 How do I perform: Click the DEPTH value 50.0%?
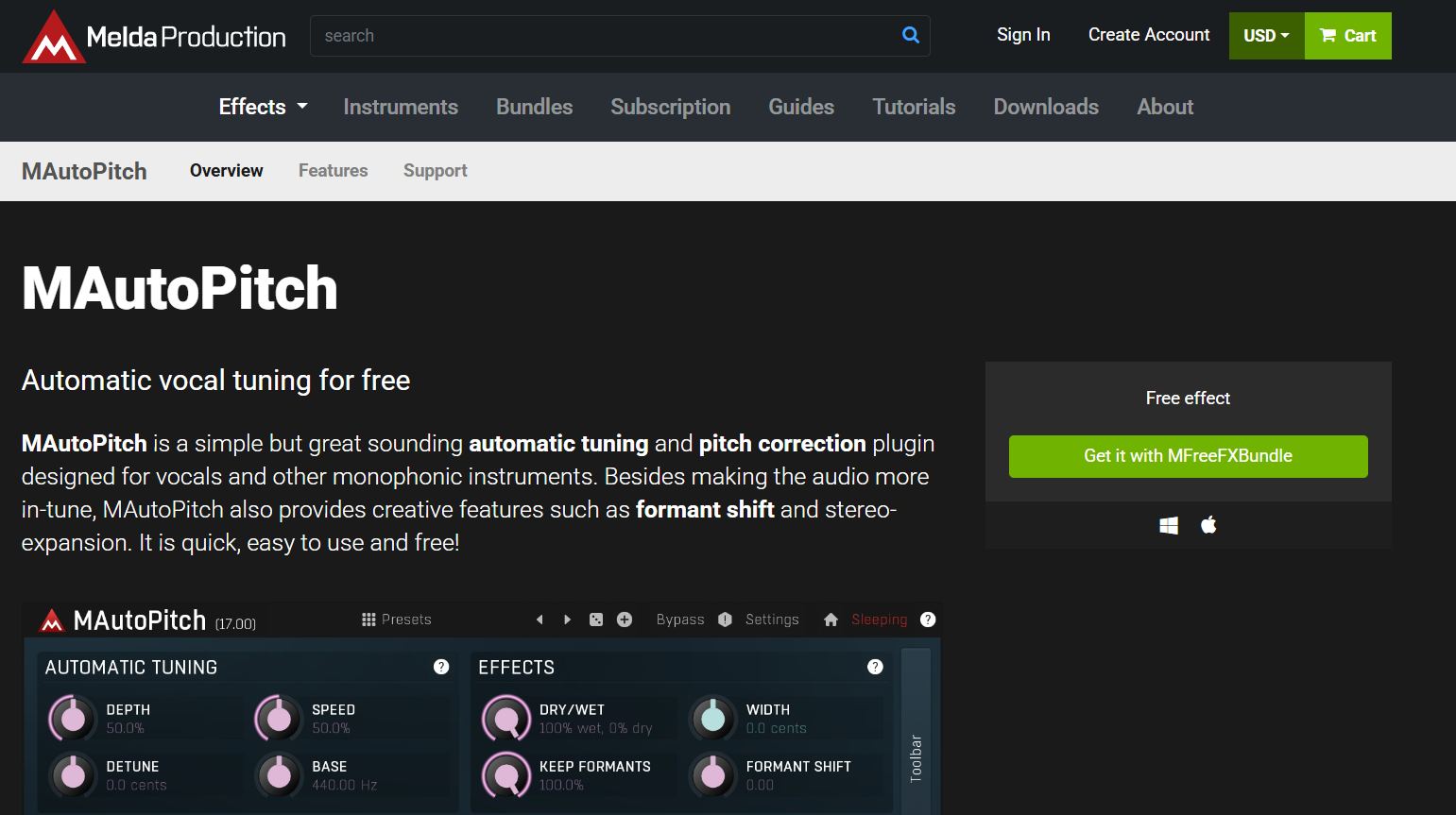tap(125, 728)
